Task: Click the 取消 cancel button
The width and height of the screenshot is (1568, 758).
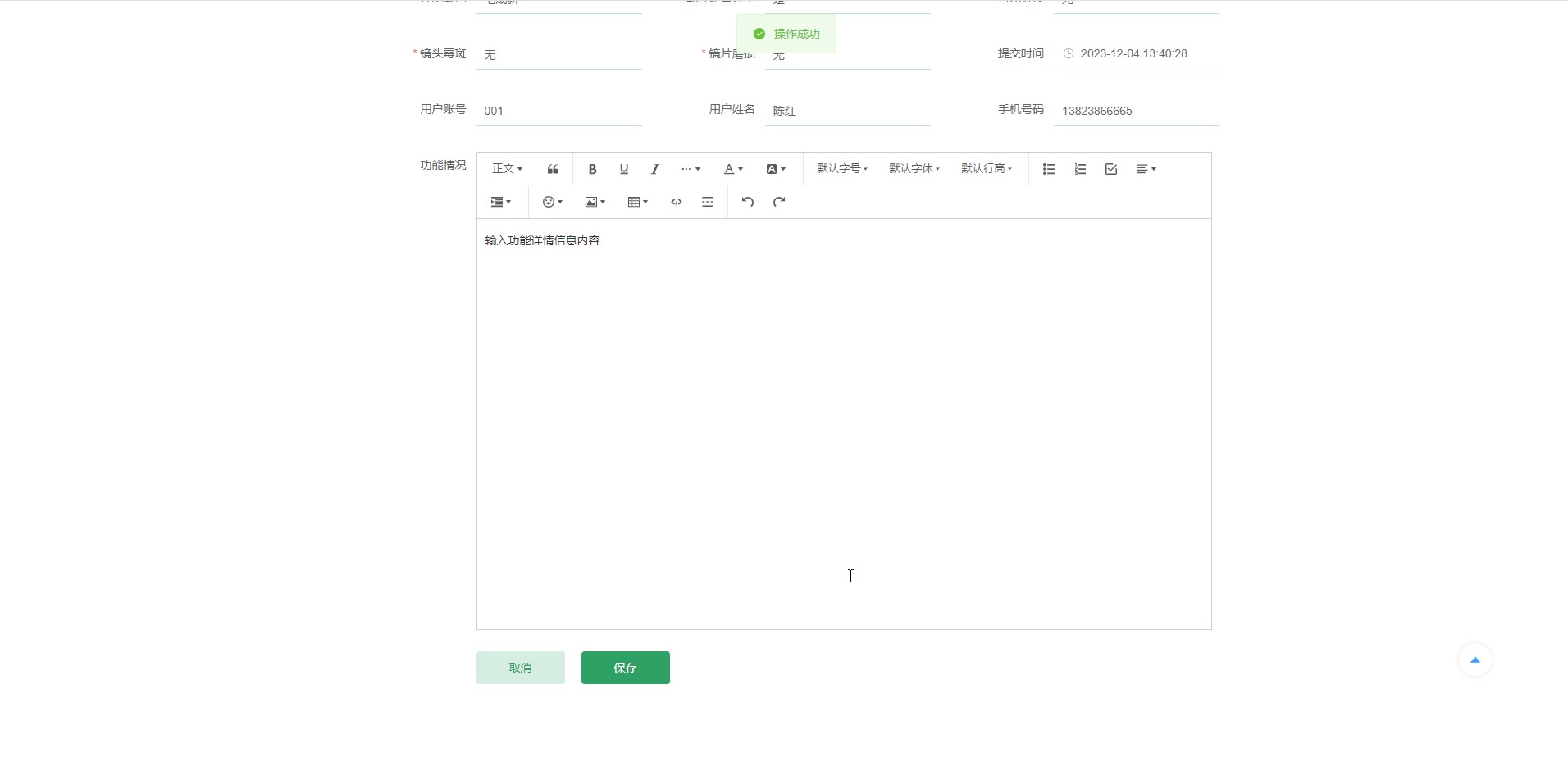Action: click(x=521, y=668)
